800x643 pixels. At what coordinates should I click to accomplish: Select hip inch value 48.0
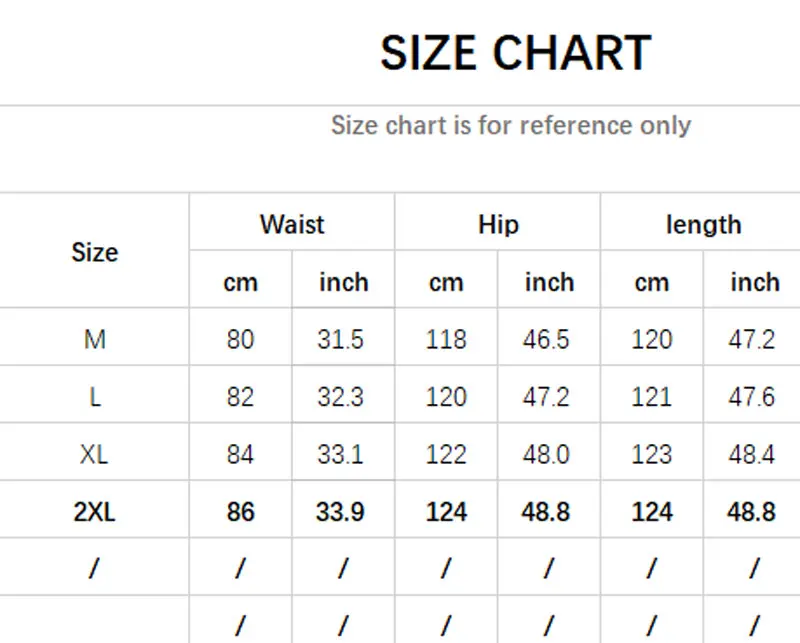coord(546,455)
